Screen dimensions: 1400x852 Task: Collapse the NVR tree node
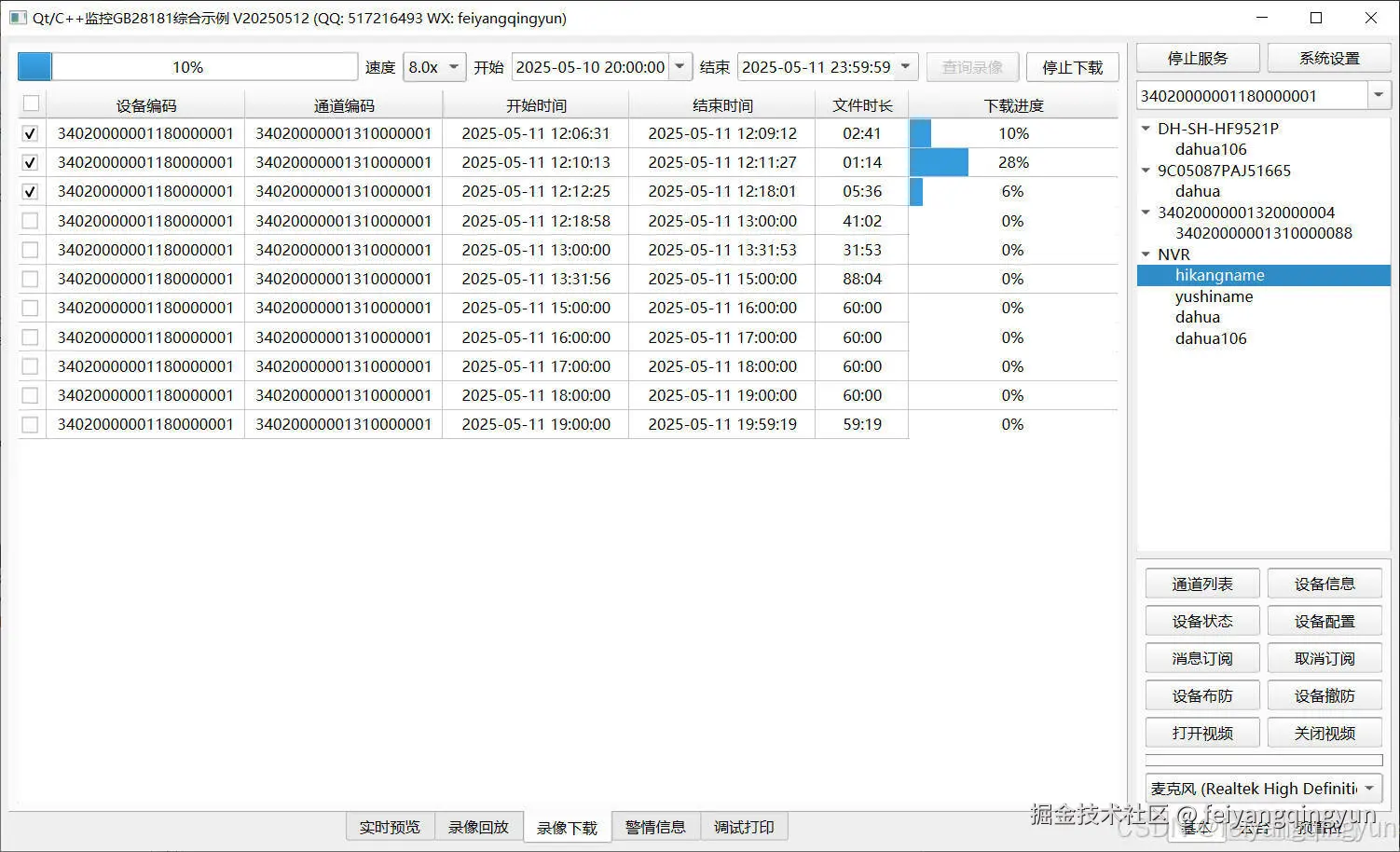point(1146,254)
